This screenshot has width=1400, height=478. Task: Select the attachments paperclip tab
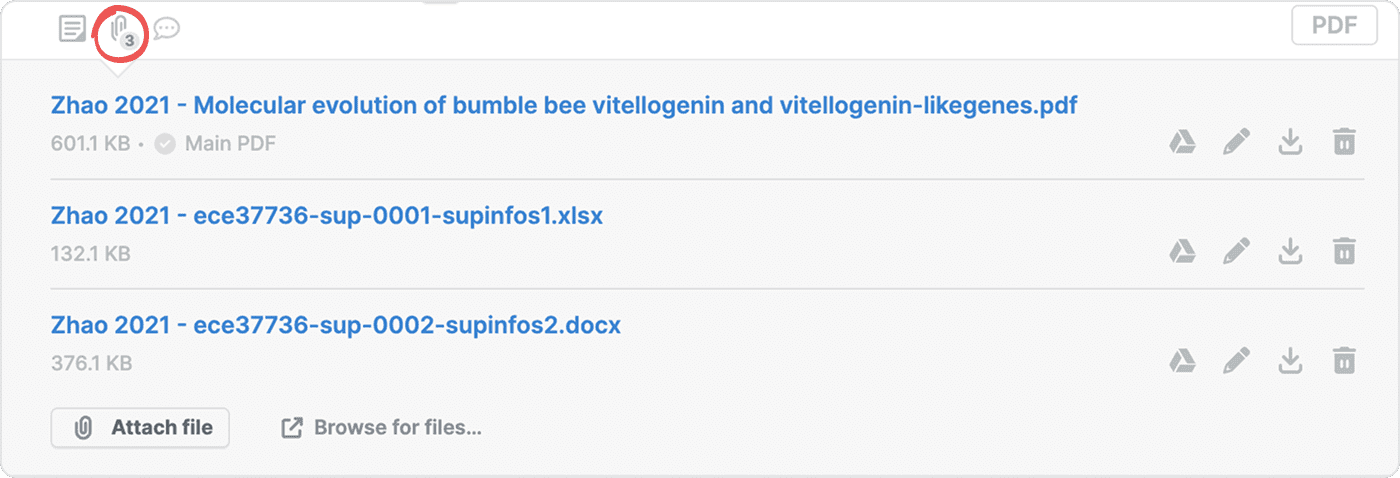pos(120,29)
